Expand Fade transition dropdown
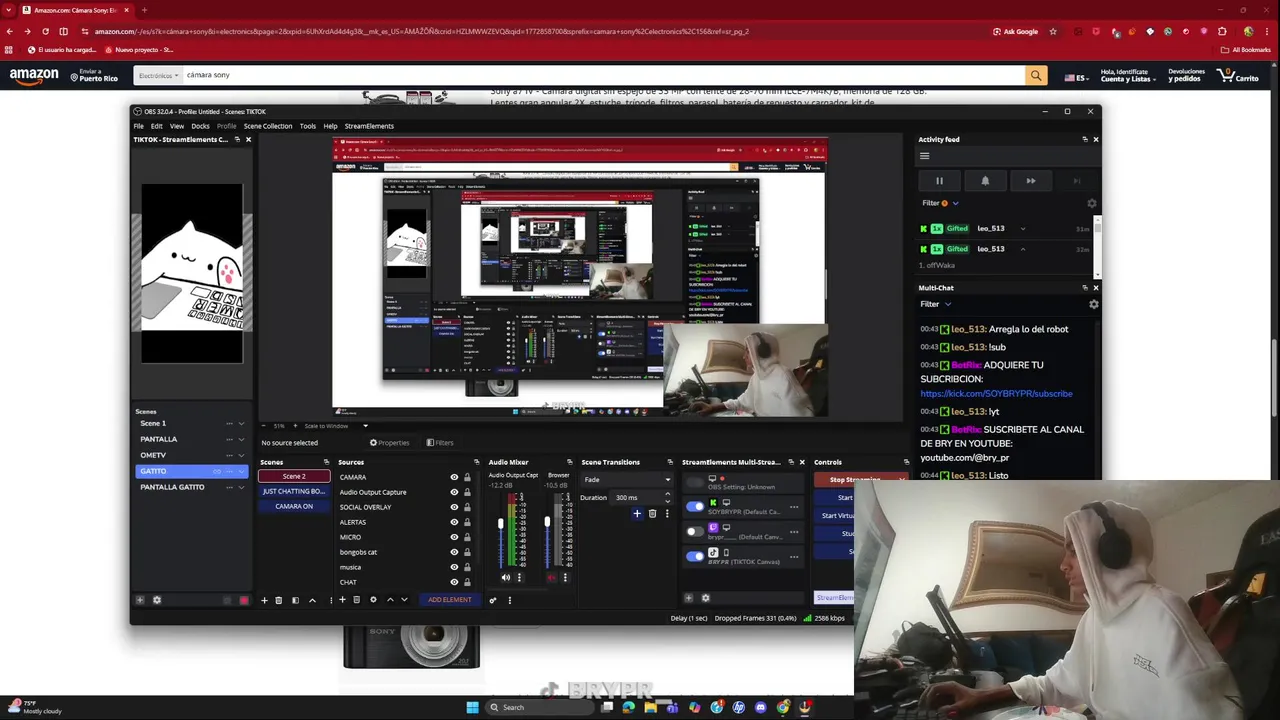 [x=626, y=480]
